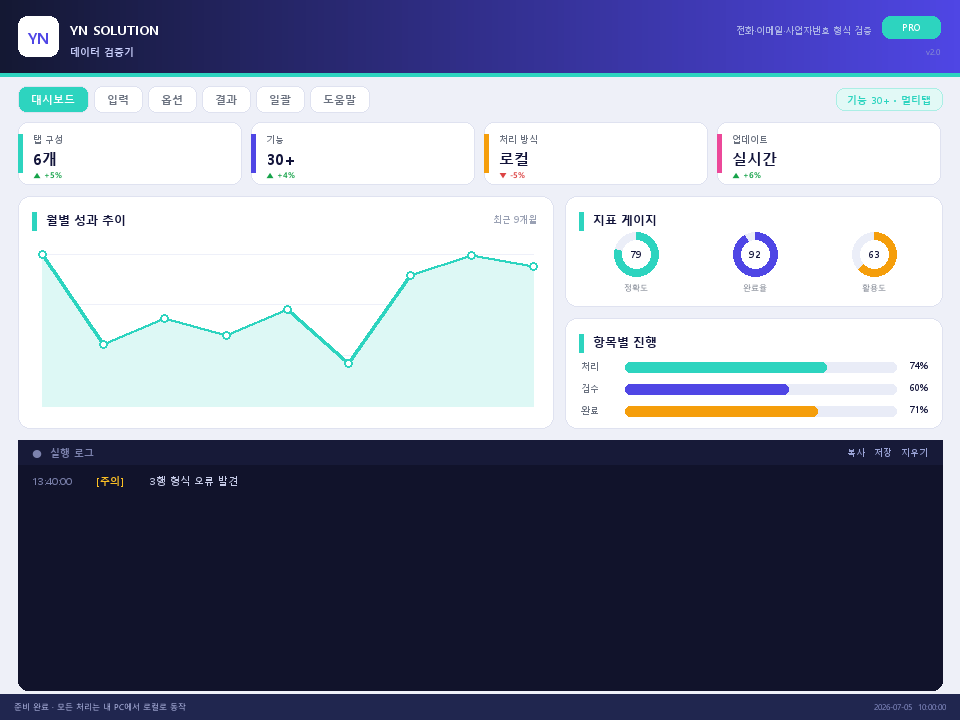The image size is (960, 720).
Task: Click the [주의] log tag
Action: pos(110,481)
